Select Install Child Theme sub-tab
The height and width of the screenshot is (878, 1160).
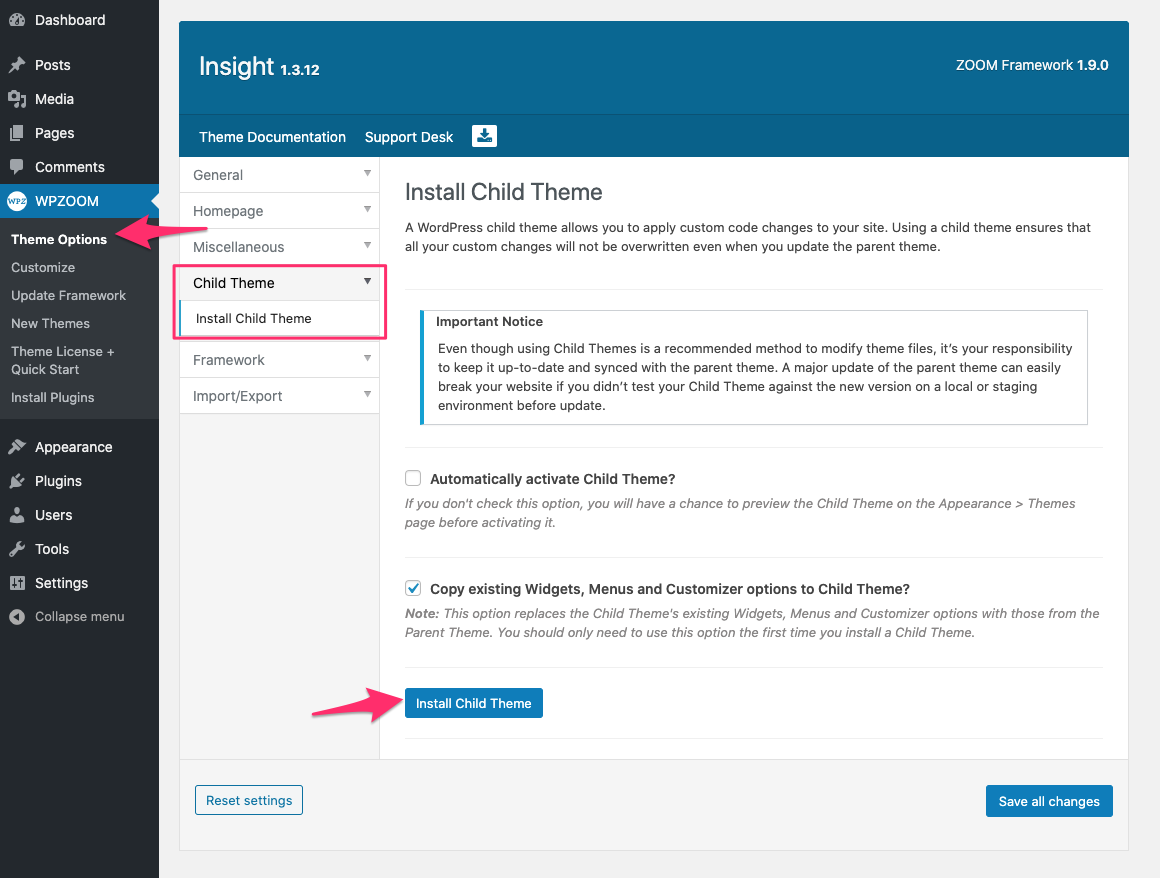[280, 319]
